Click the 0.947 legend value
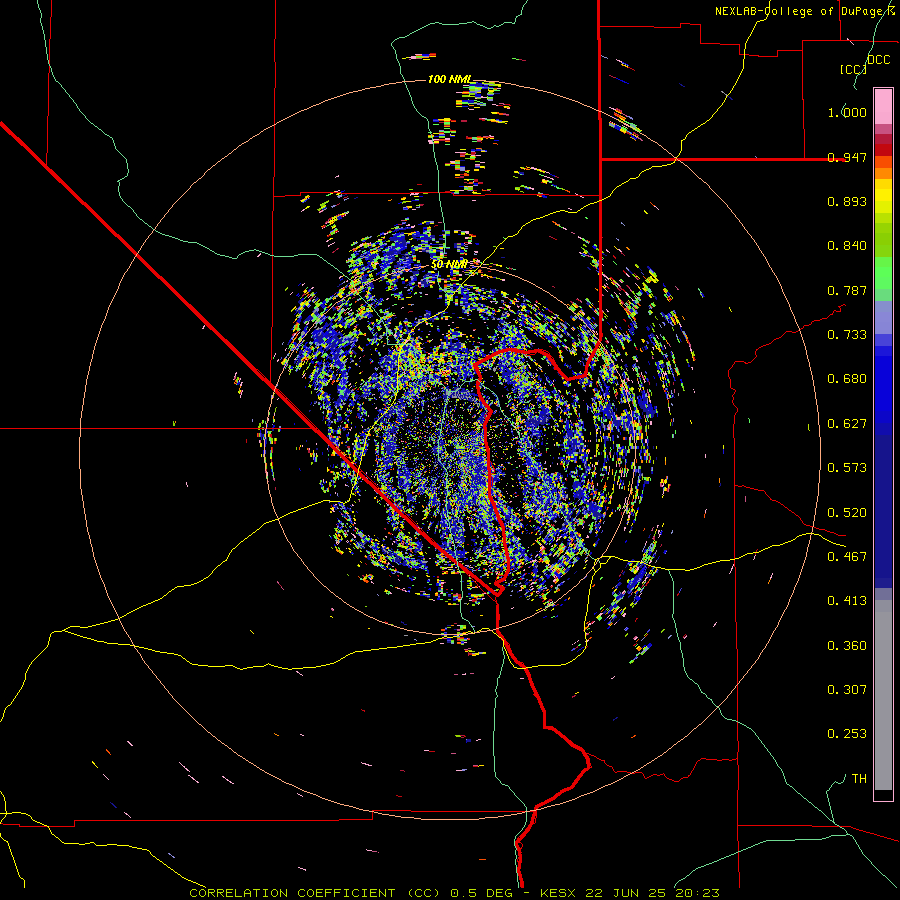The image size is (900, 900). [x=847, y=157]
